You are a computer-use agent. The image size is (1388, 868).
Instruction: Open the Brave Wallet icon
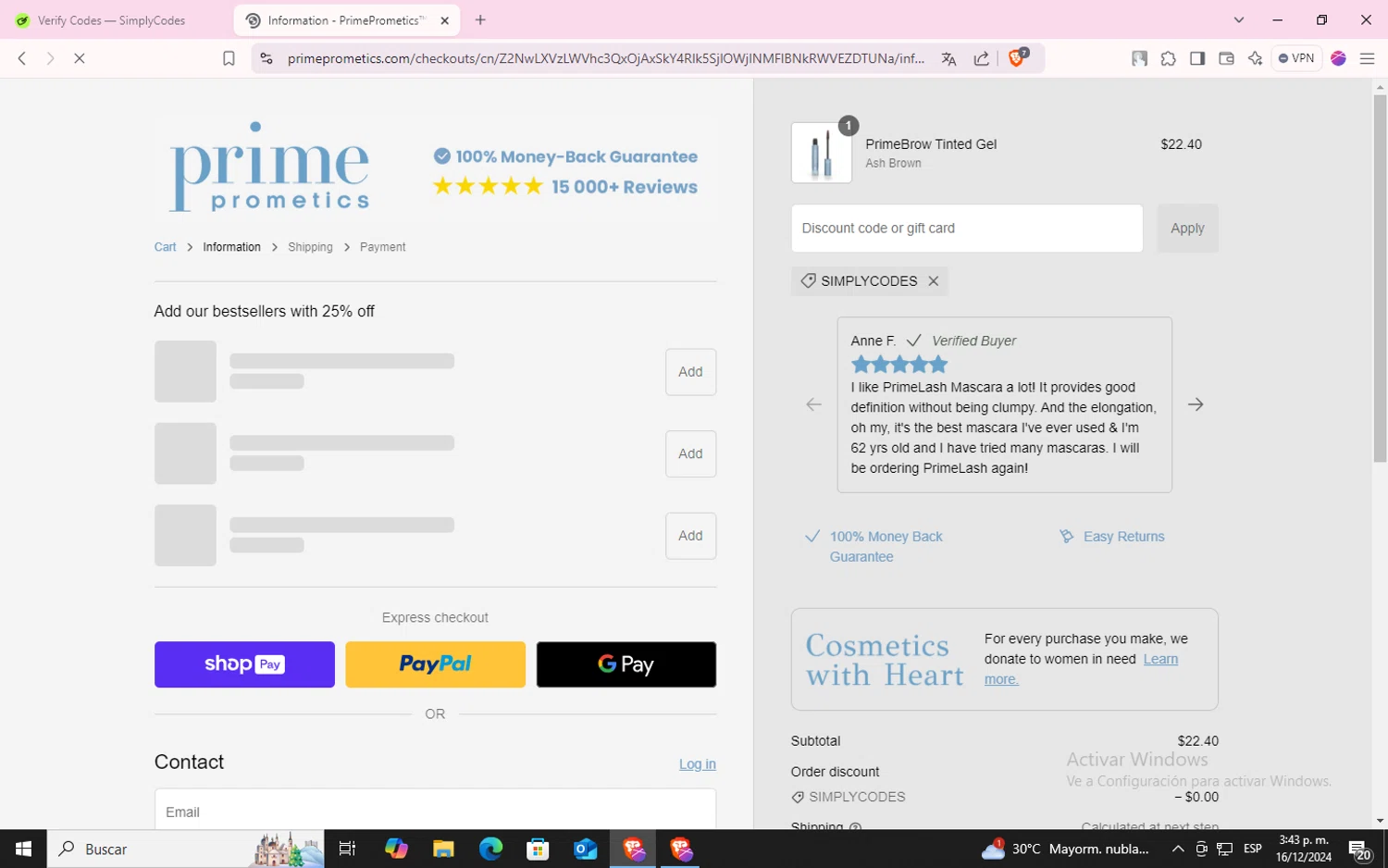(x=1226, y=58)
